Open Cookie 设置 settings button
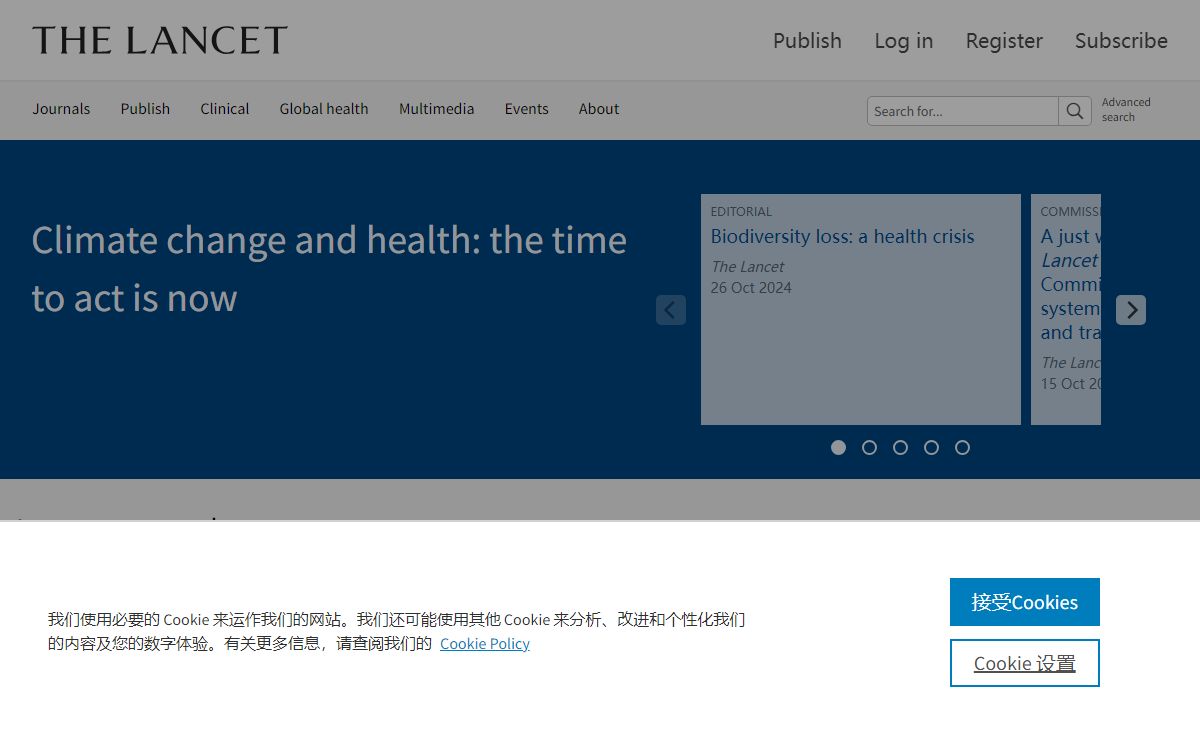Screen dimensions: 1200x740 pos(1025,663)
